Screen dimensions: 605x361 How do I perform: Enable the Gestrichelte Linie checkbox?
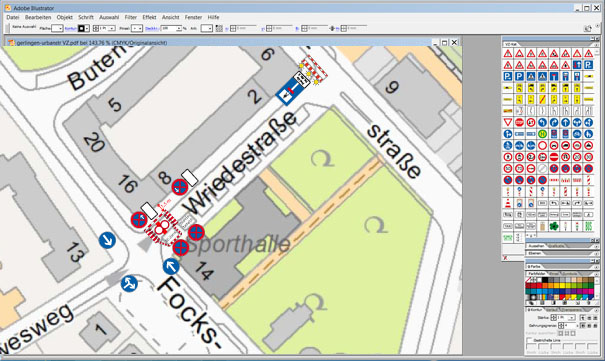[x=529, y=340]
